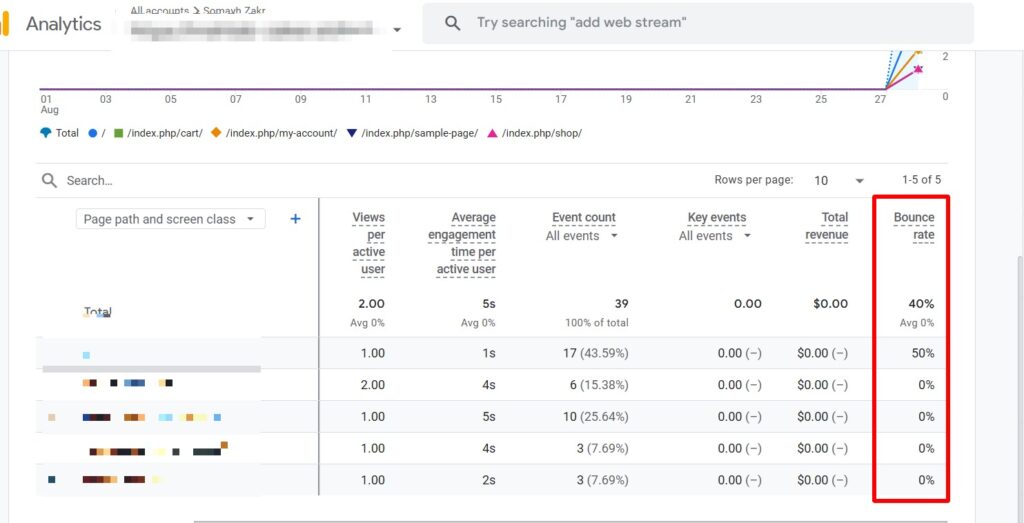This screenshot has height=523, width=1024.
Task: Open Page path and screen class dropdown
Action: tap(170, 219)
